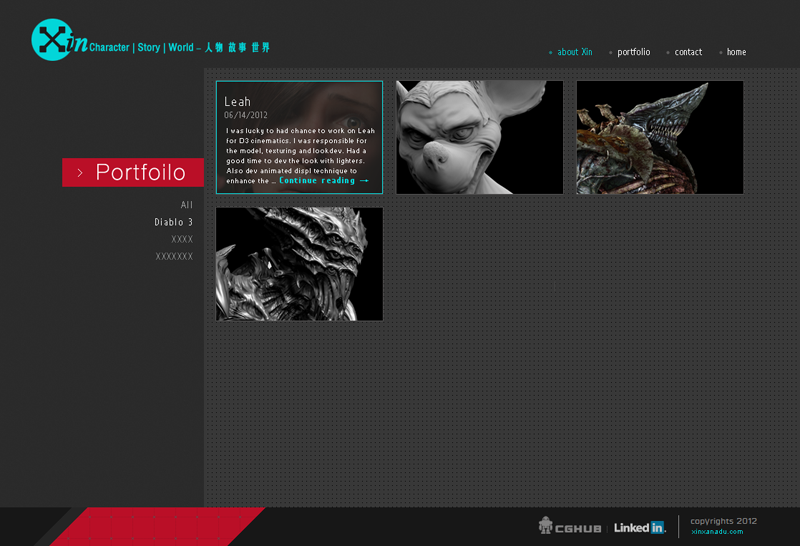This screenshot has width=800, height=546.
Task: Open the LinkedIn footer logo link
Action: [640, 528]
